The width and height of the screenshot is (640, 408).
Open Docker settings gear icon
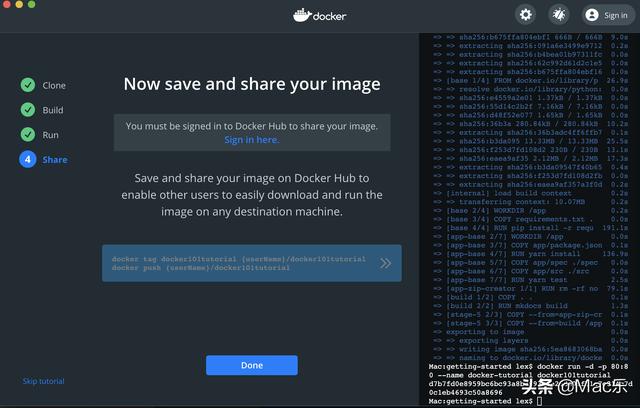(x=526, y=15)
